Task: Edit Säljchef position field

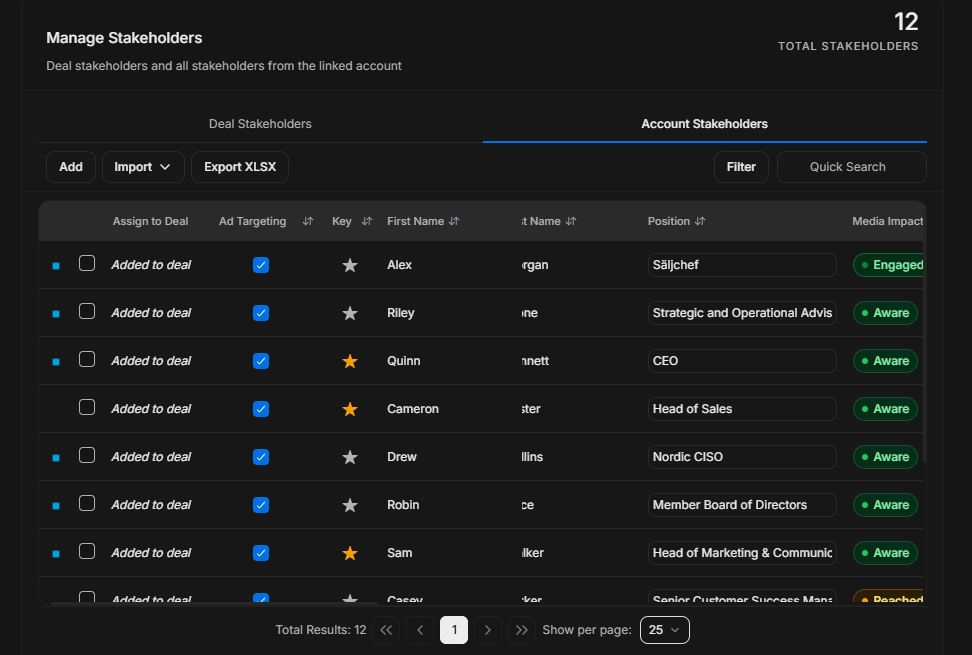Action: 742,265
